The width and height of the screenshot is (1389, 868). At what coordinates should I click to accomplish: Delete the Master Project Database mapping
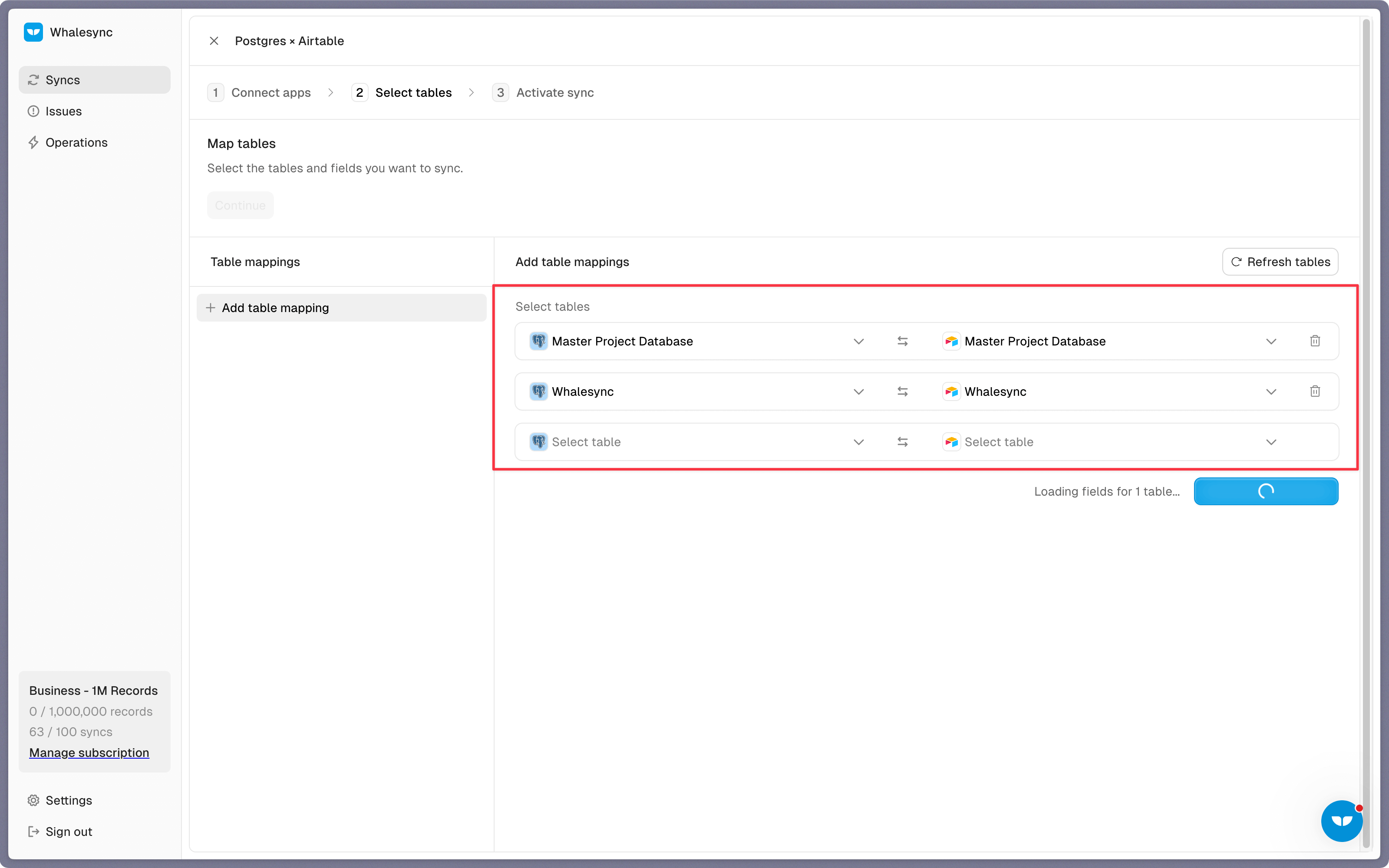[1315, 341]
